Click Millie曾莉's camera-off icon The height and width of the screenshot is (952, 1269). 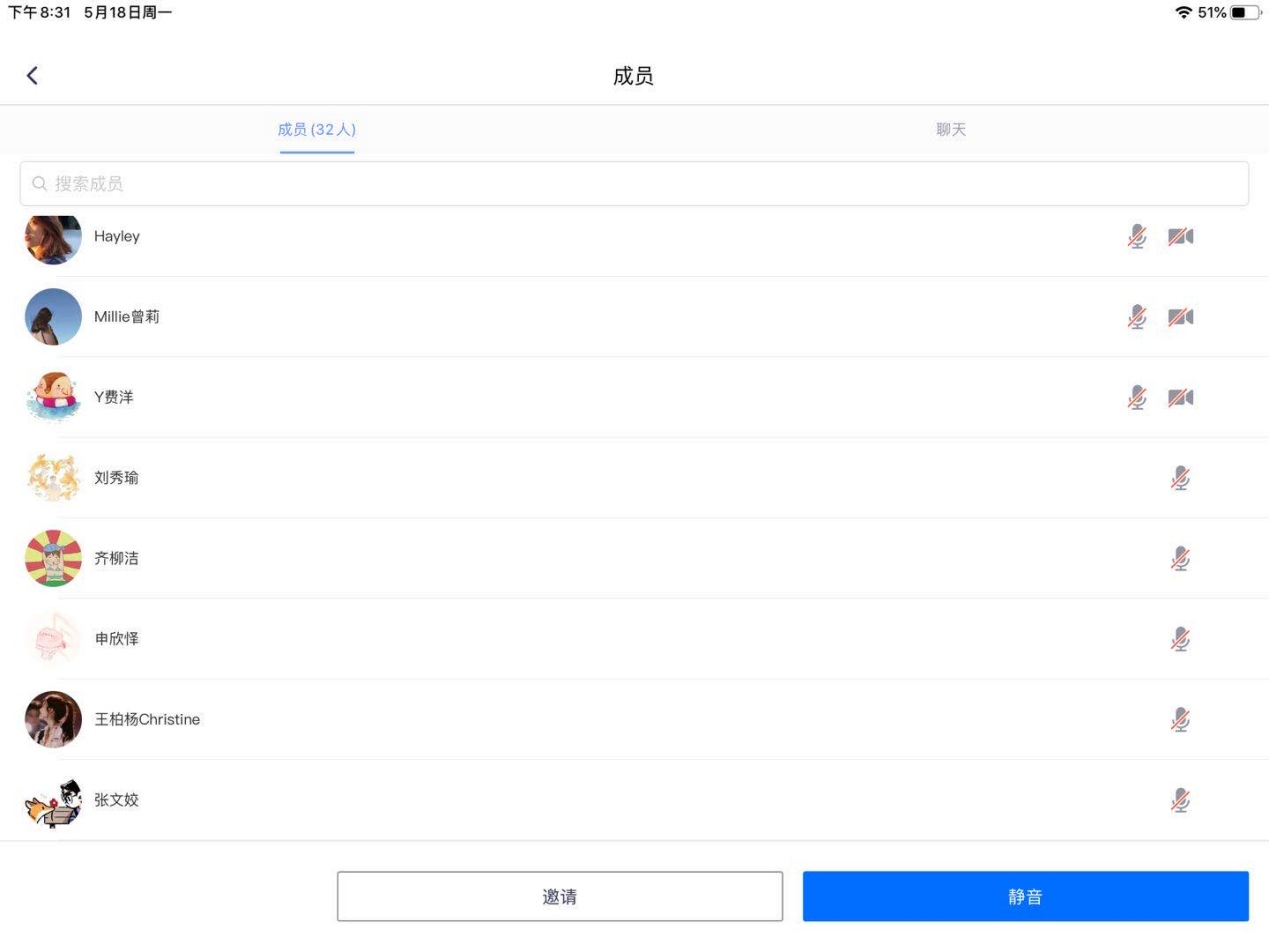point(1181,317)
